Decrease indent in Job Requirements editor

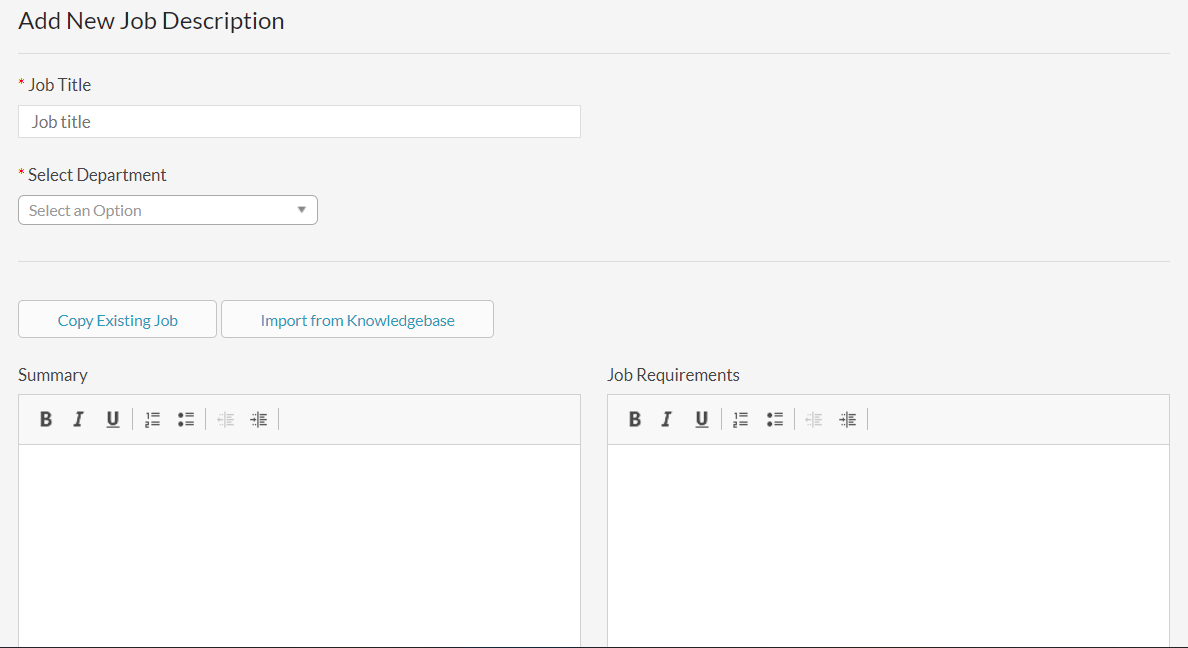(x=814, y=419)
